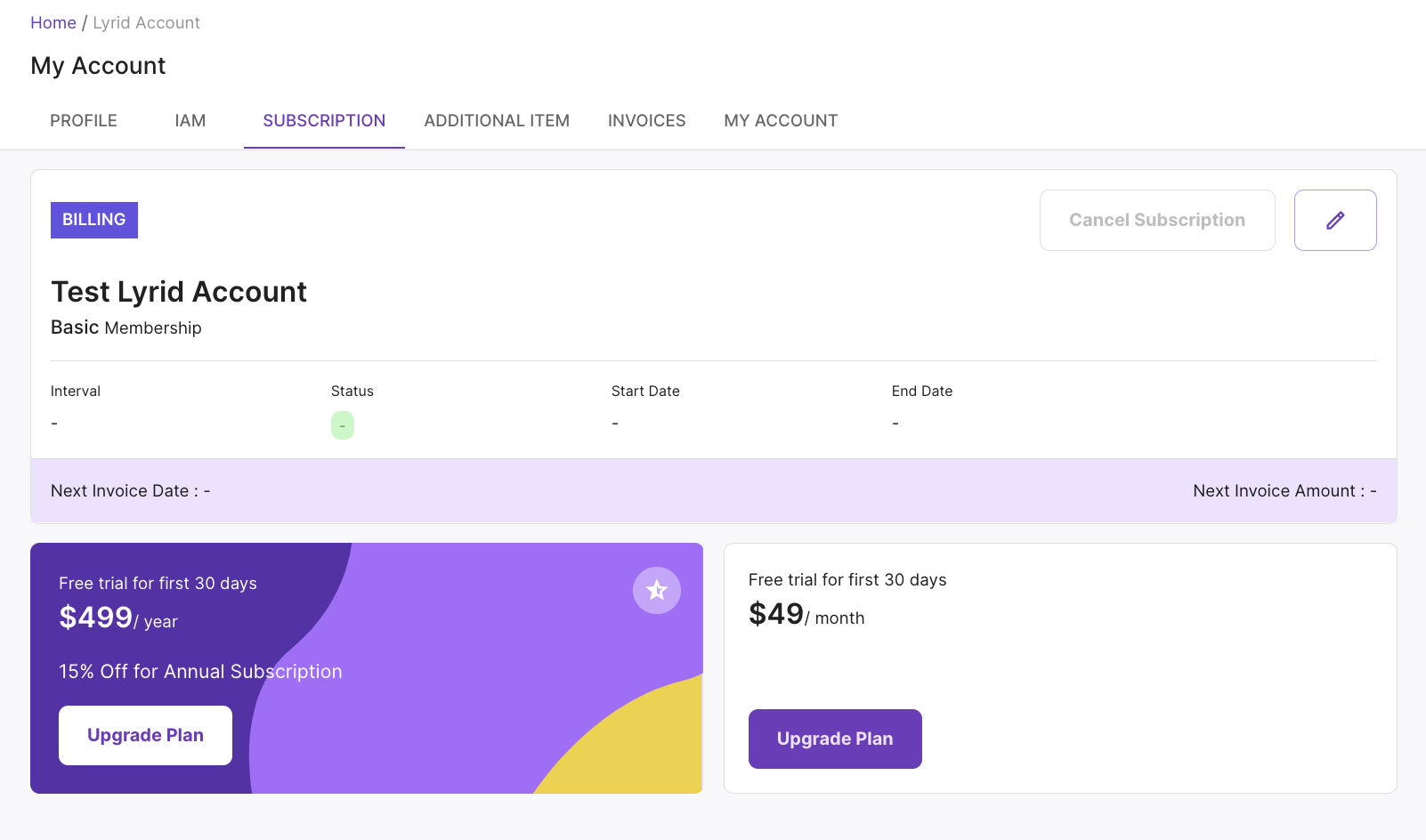Image resolution: width=1426 pixels, height=840 pixels.
Task: Click the Test Lyrid Account heading
Action: pos(179,292)
